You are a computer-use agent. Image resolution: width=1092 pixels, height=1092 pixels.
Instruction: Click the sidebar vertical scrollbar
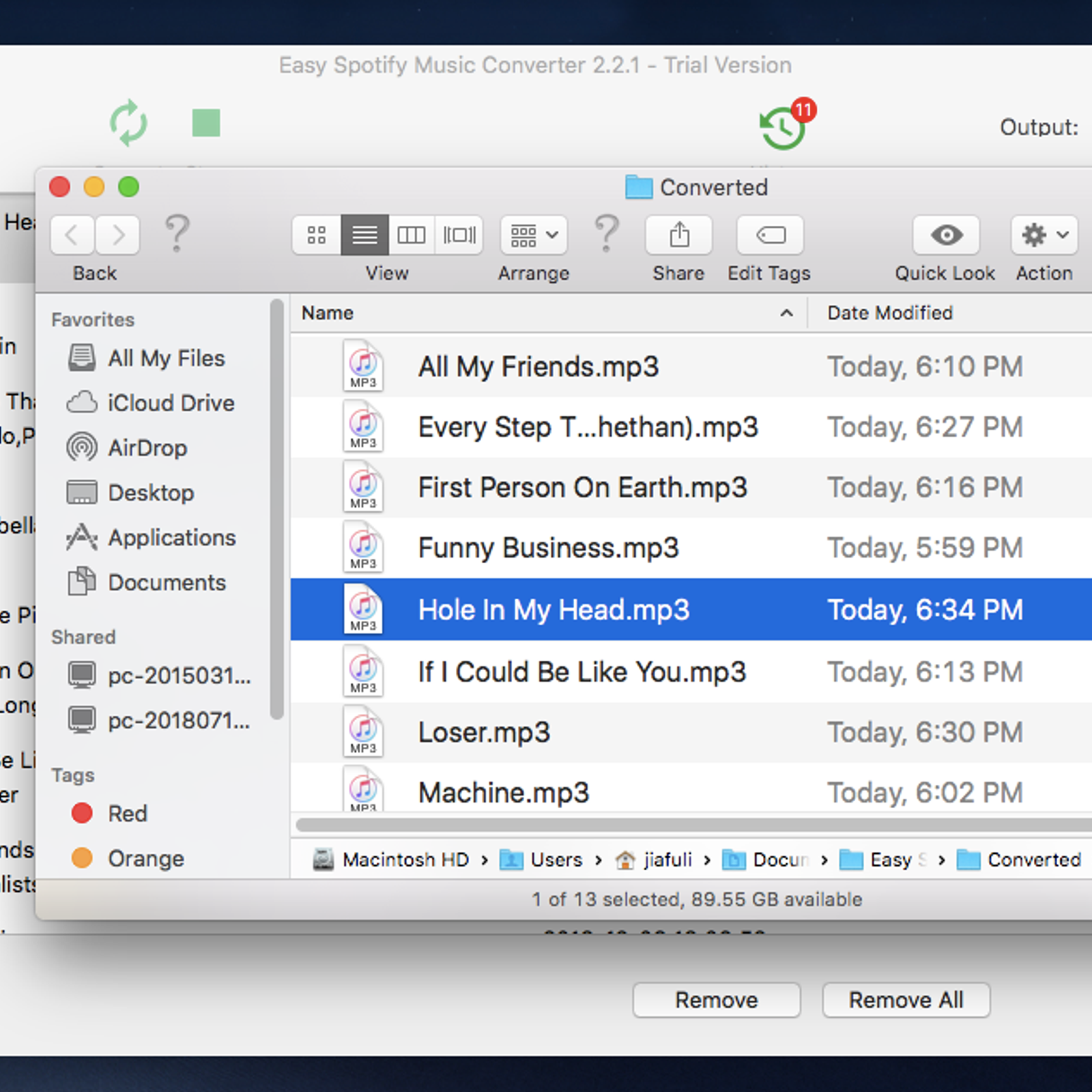[x=276, y=509]
